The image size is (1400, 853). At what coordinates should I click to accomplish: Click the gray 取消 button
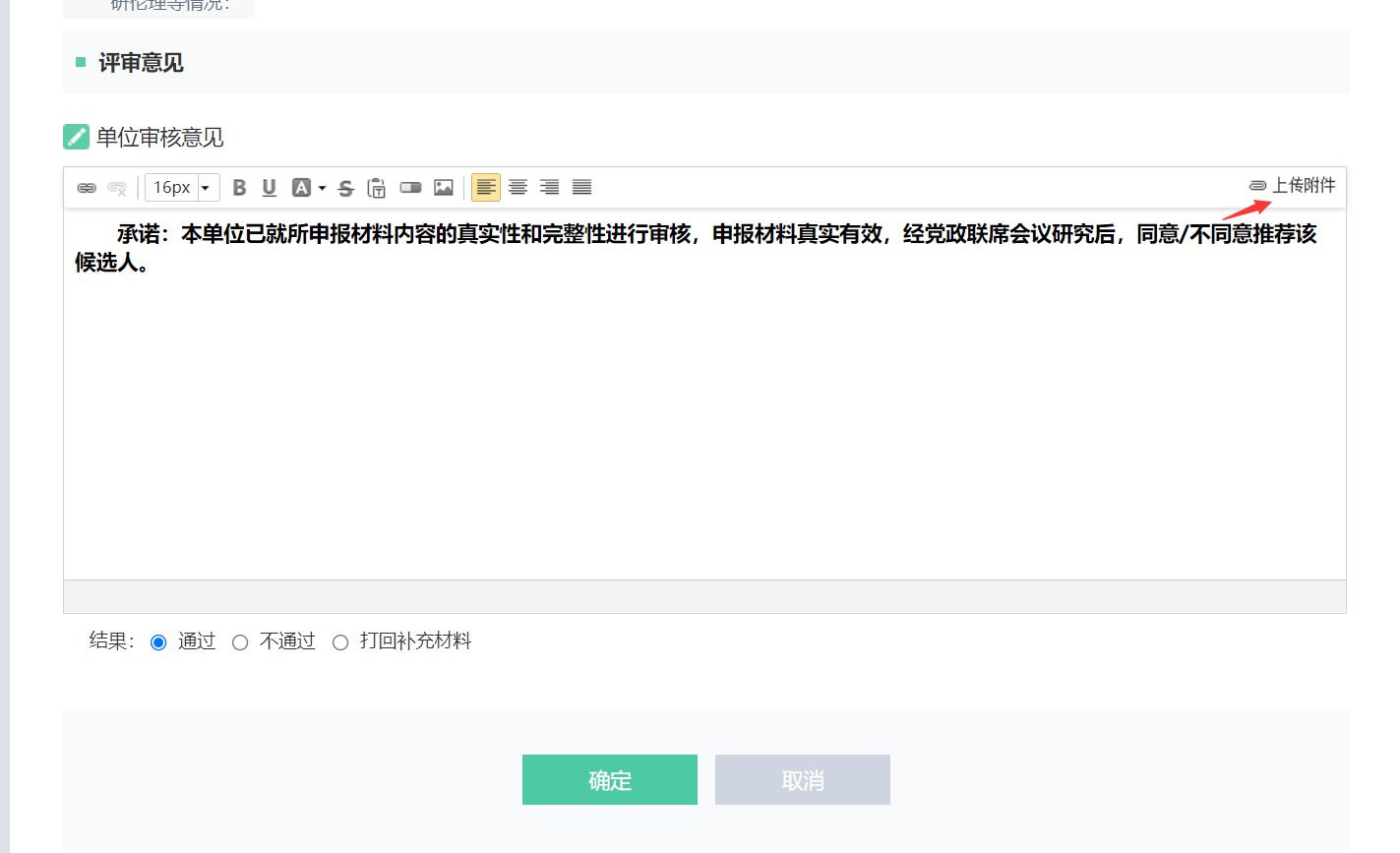click(x=802, y=780)
